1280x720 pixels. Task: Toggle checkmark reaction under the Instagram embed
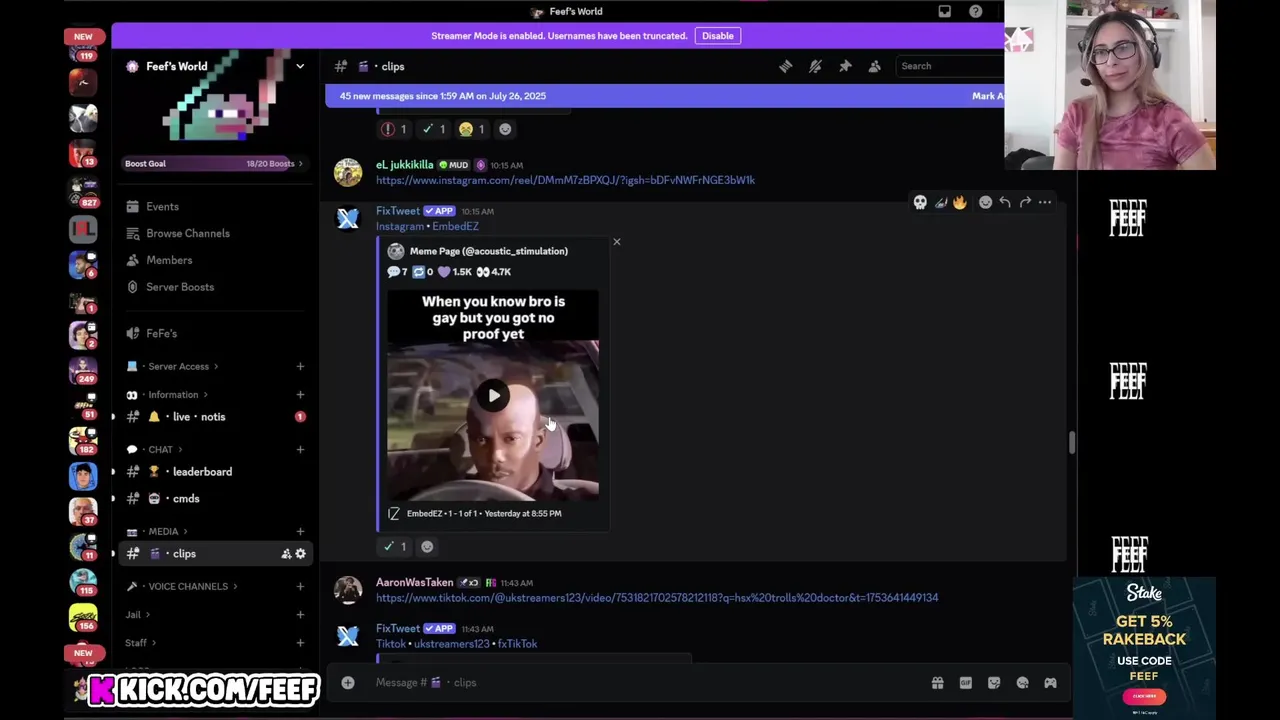tap(394, 546)
